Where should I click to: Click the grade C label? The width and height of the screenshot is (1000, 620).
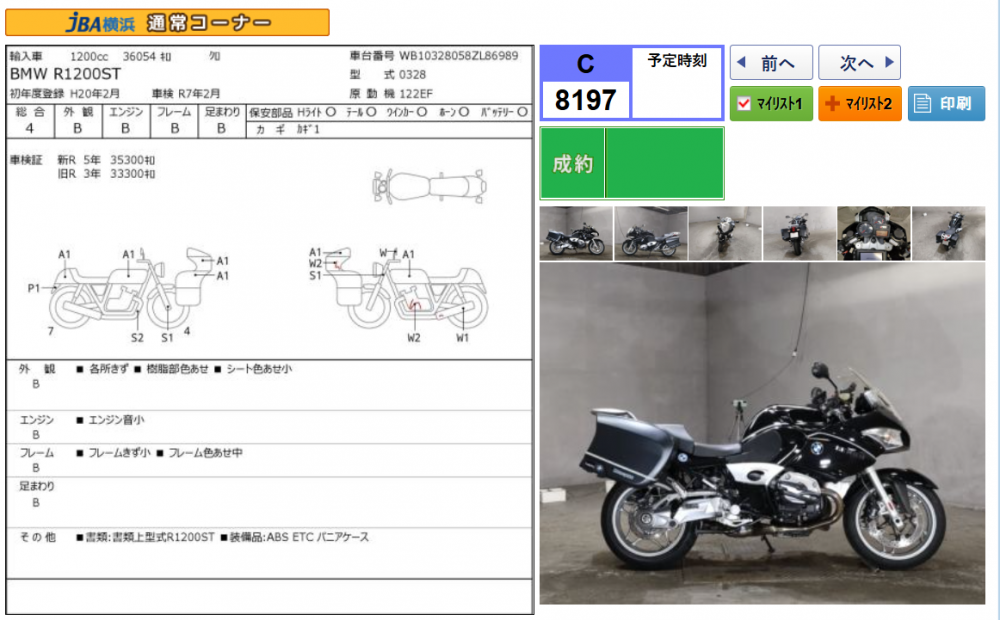(585, 64)
